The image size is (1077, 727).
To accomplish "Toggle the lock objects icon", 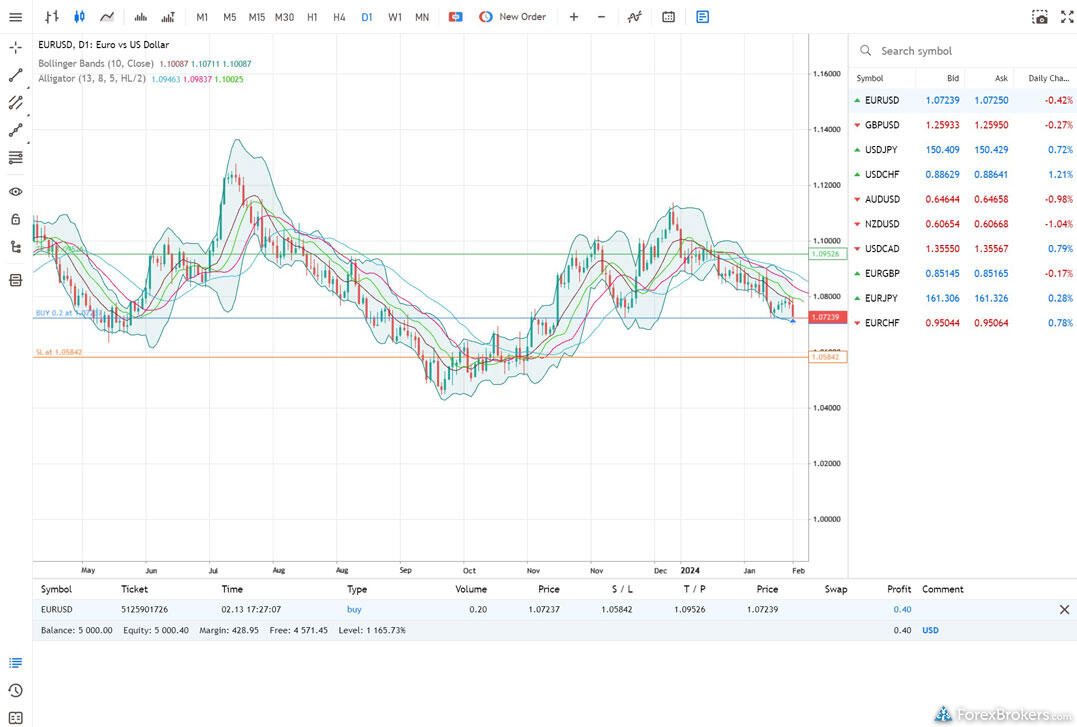I will coord(15,219).
